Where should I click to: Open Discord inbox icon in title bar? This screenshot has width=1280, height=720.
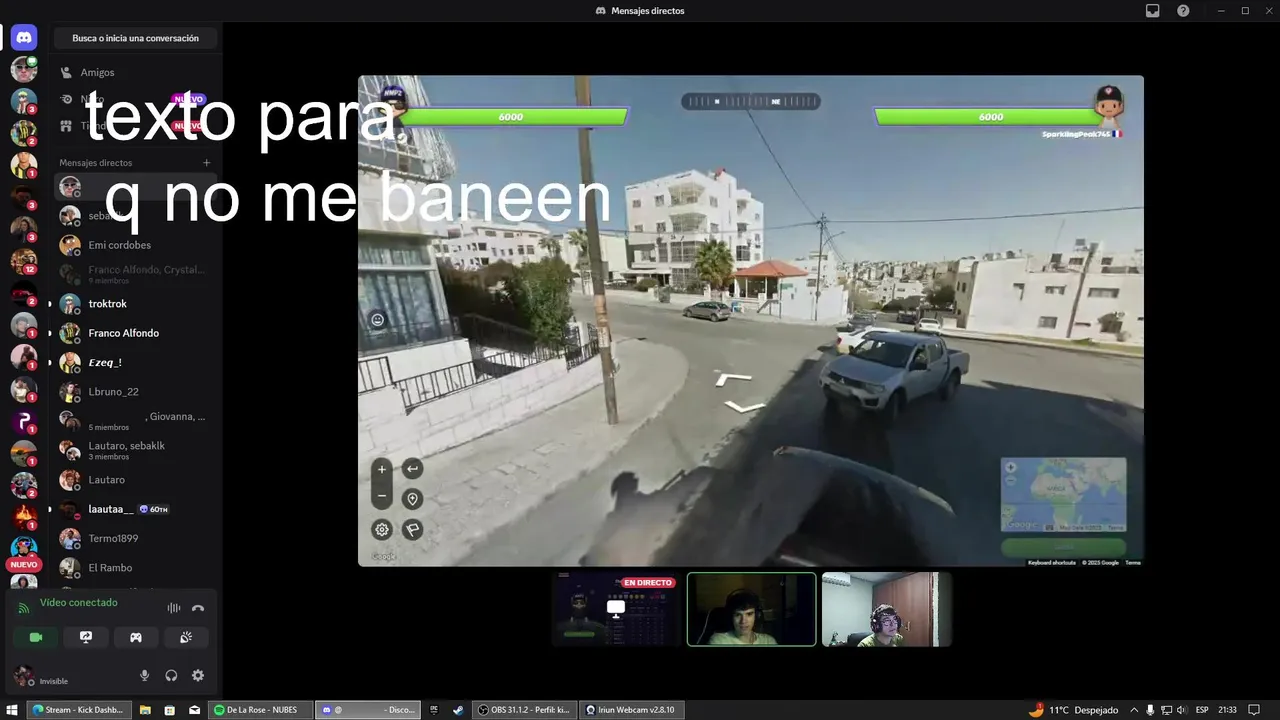point(1153,10)
